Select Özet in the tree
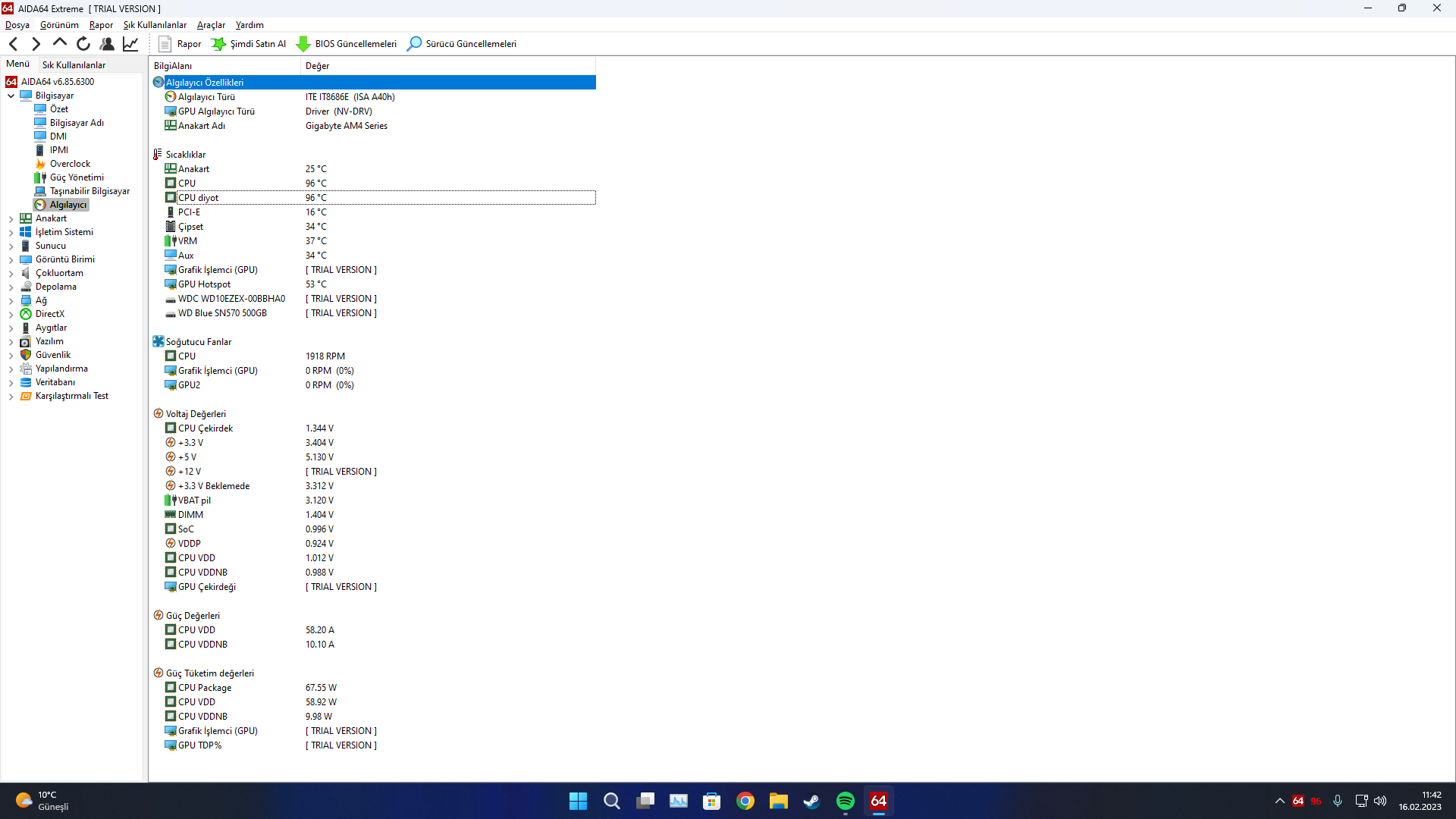This screenshot has height=819, width=1456. point(59,109)
